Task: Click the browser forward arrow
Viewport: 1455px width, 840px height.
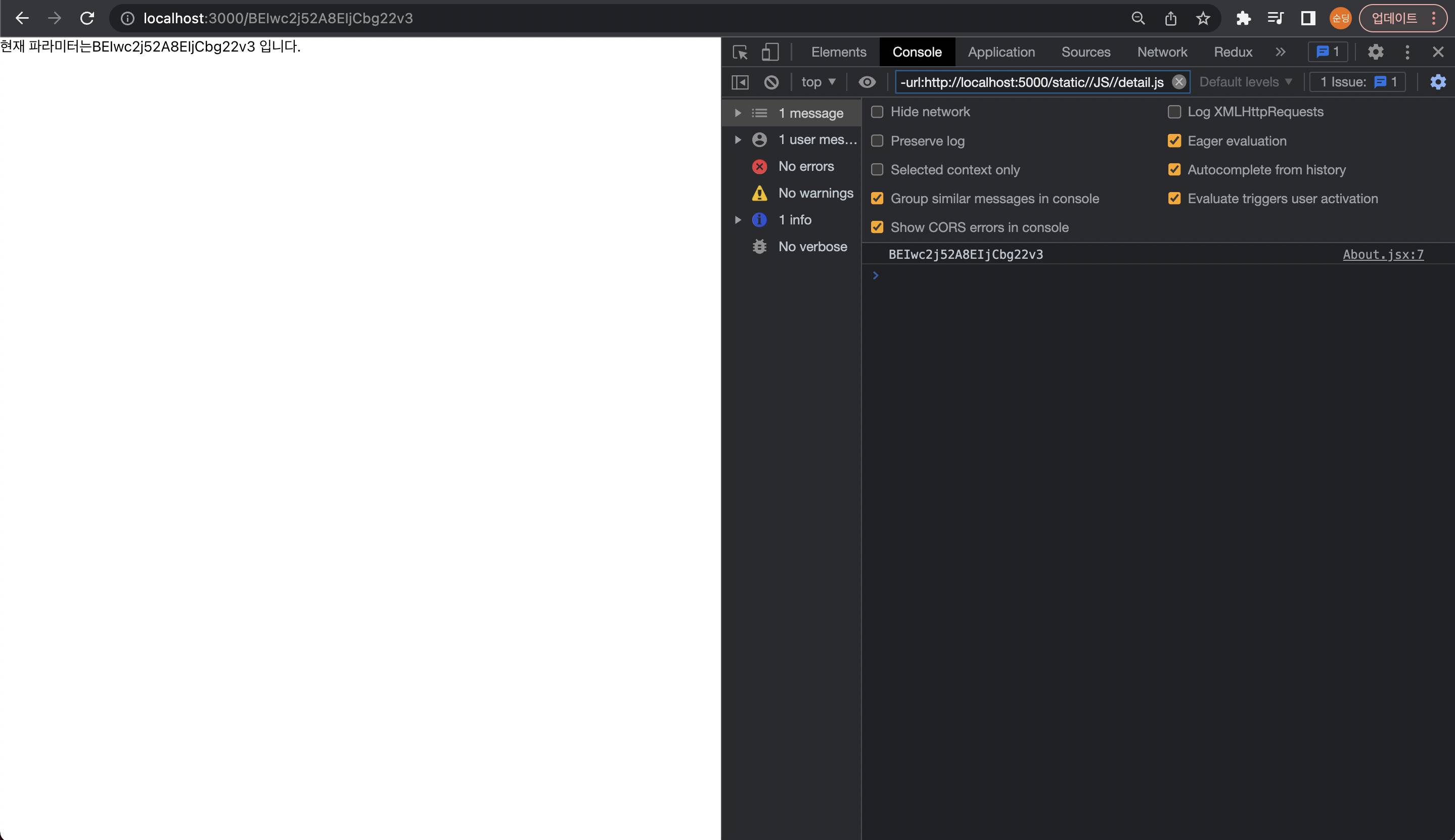Action: click(55, 19)
